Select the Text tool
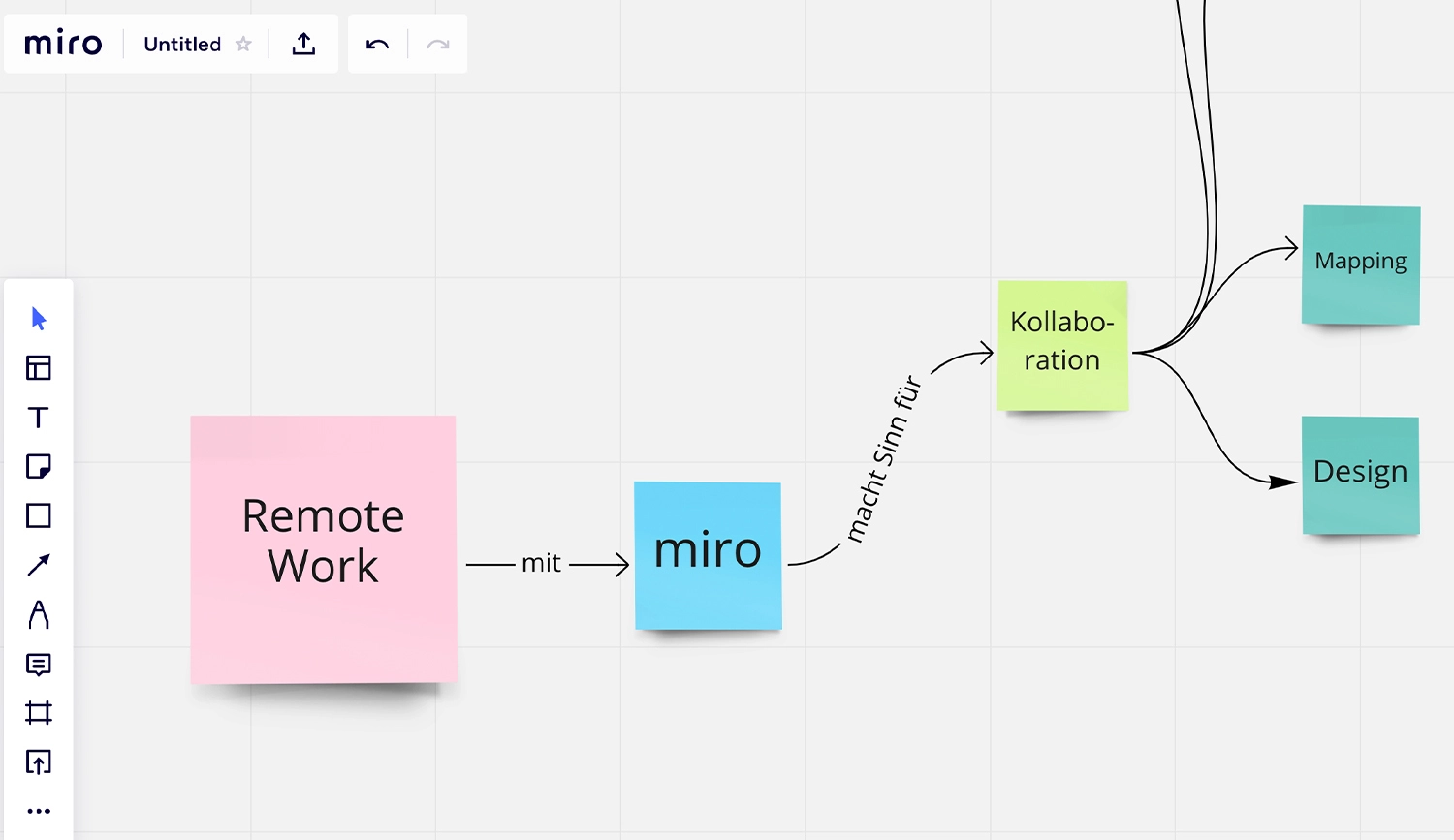 39,418
